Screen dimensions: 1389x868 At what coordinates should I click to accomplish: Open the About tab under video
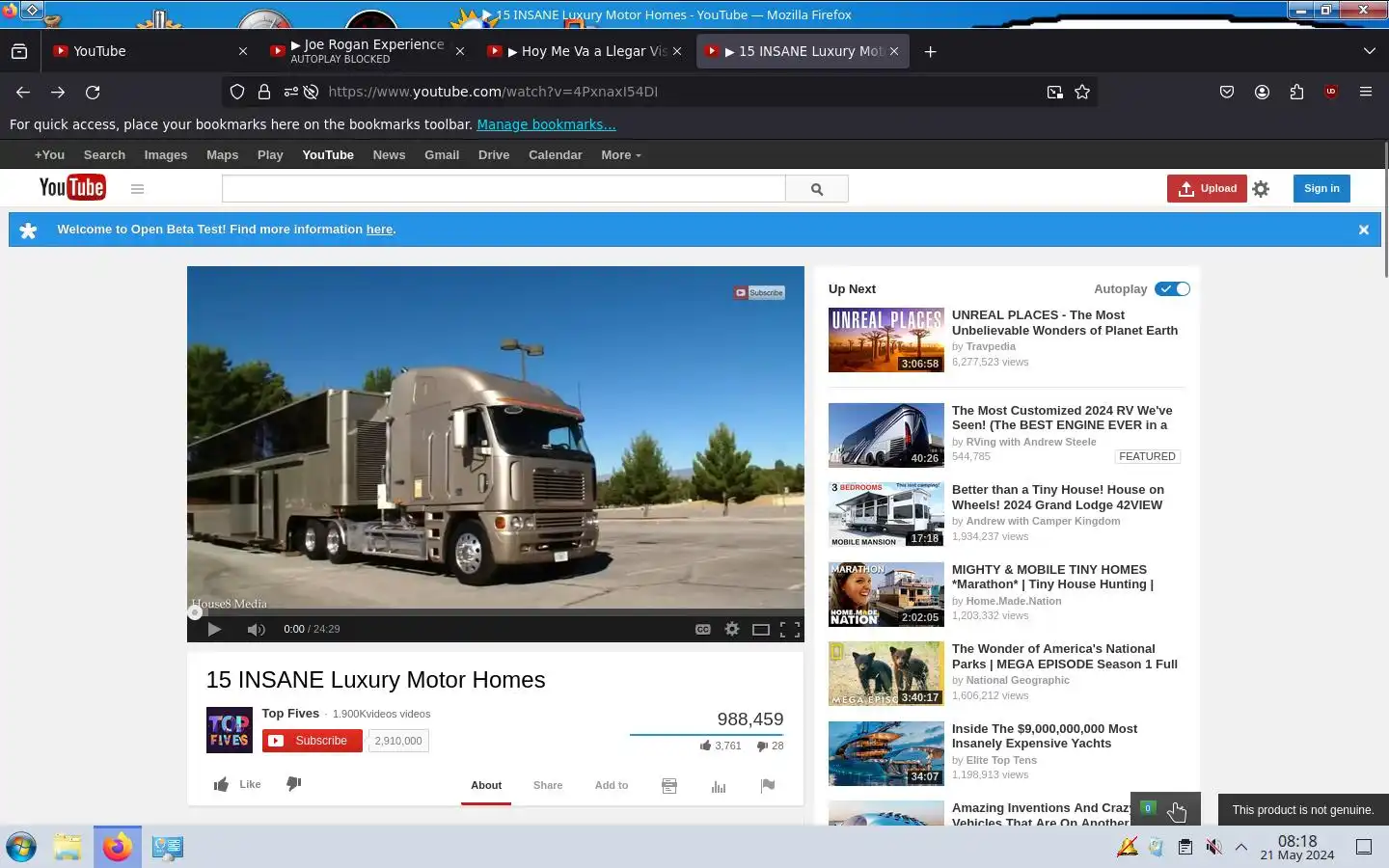[486, 785]
